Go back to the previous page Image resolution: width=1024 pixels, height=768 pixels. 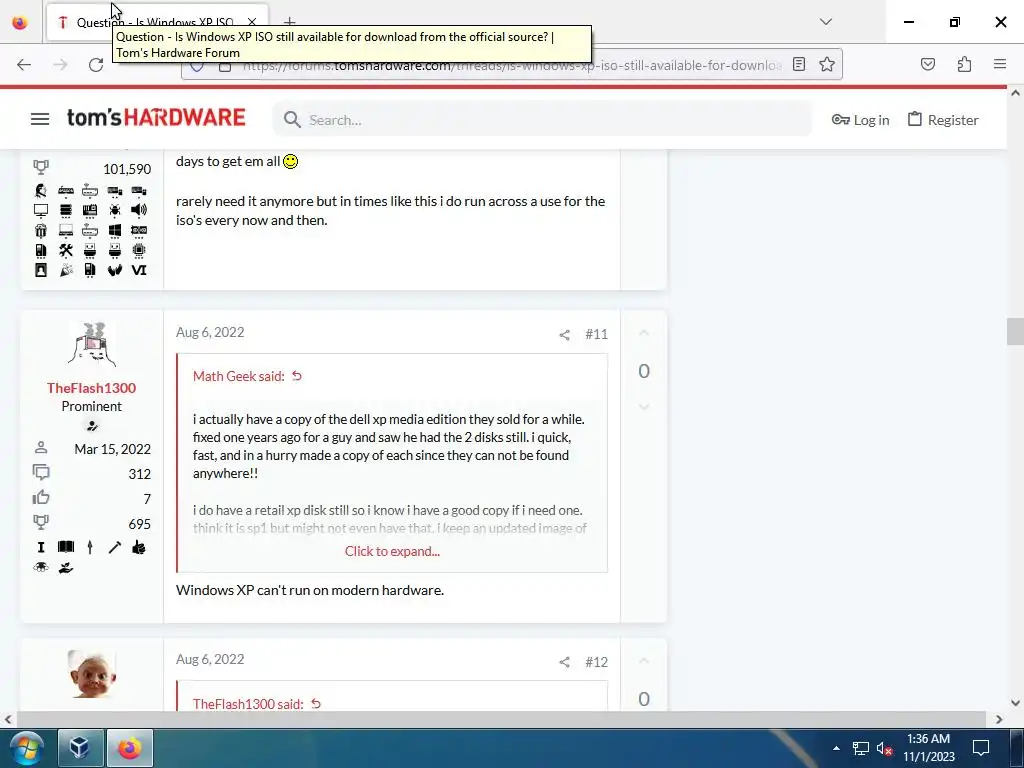click(24, 65)
